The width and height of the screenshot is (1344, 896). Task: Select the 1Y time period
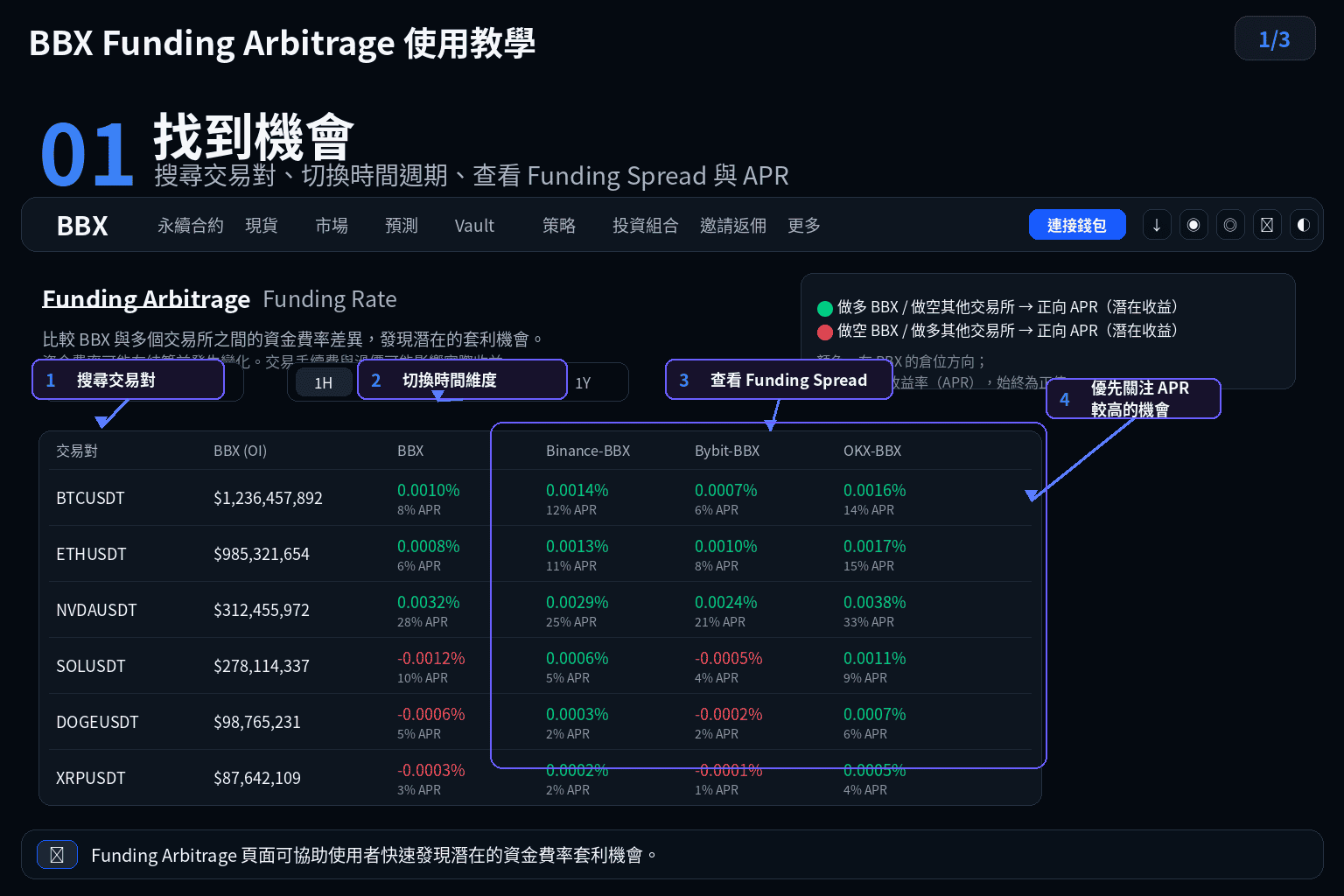click(584, 382)
